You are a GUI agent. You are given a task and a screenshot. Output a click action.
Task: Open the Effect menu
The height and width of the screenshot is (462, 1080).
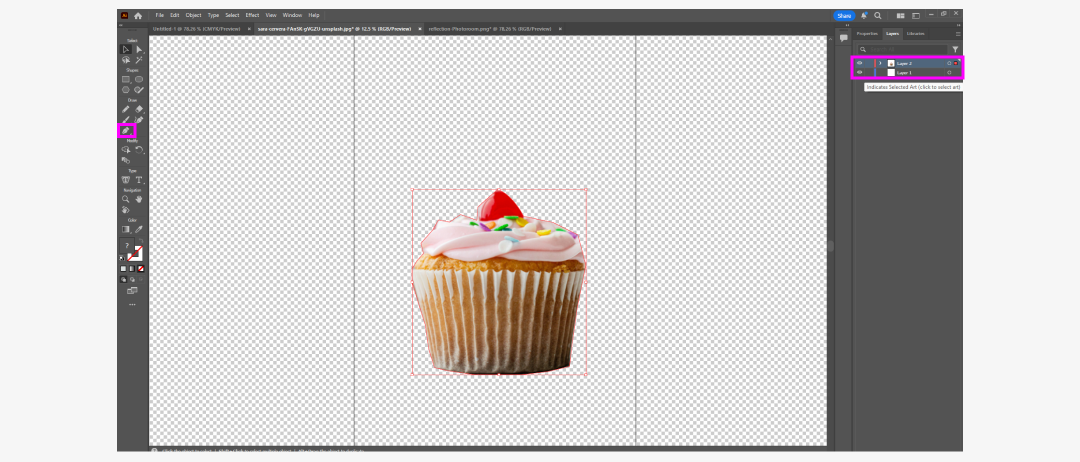click(252, 16)
